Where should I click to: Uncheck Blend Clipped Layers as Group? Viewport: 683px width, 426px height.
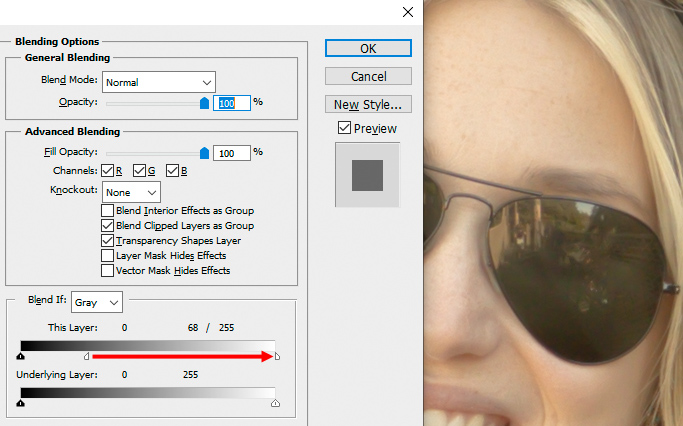click(108, 226)
